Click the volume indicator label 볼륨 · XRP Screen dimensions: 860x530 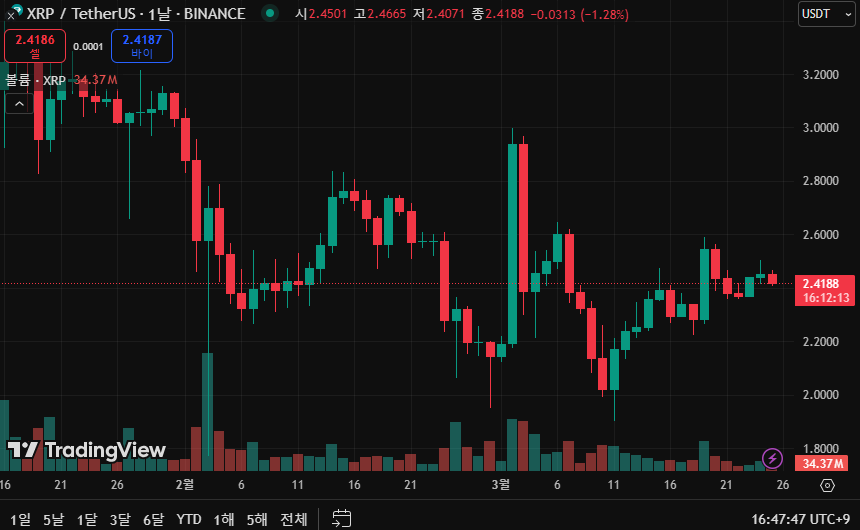[x=36, y=80]
